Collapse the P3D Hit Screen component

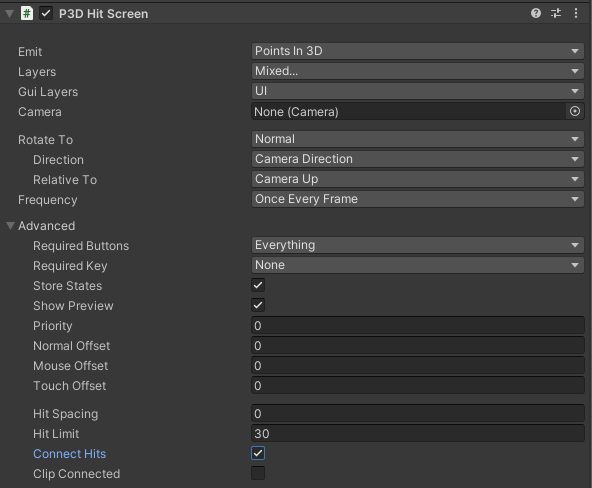pyautogui.click(x=9, y=14)
